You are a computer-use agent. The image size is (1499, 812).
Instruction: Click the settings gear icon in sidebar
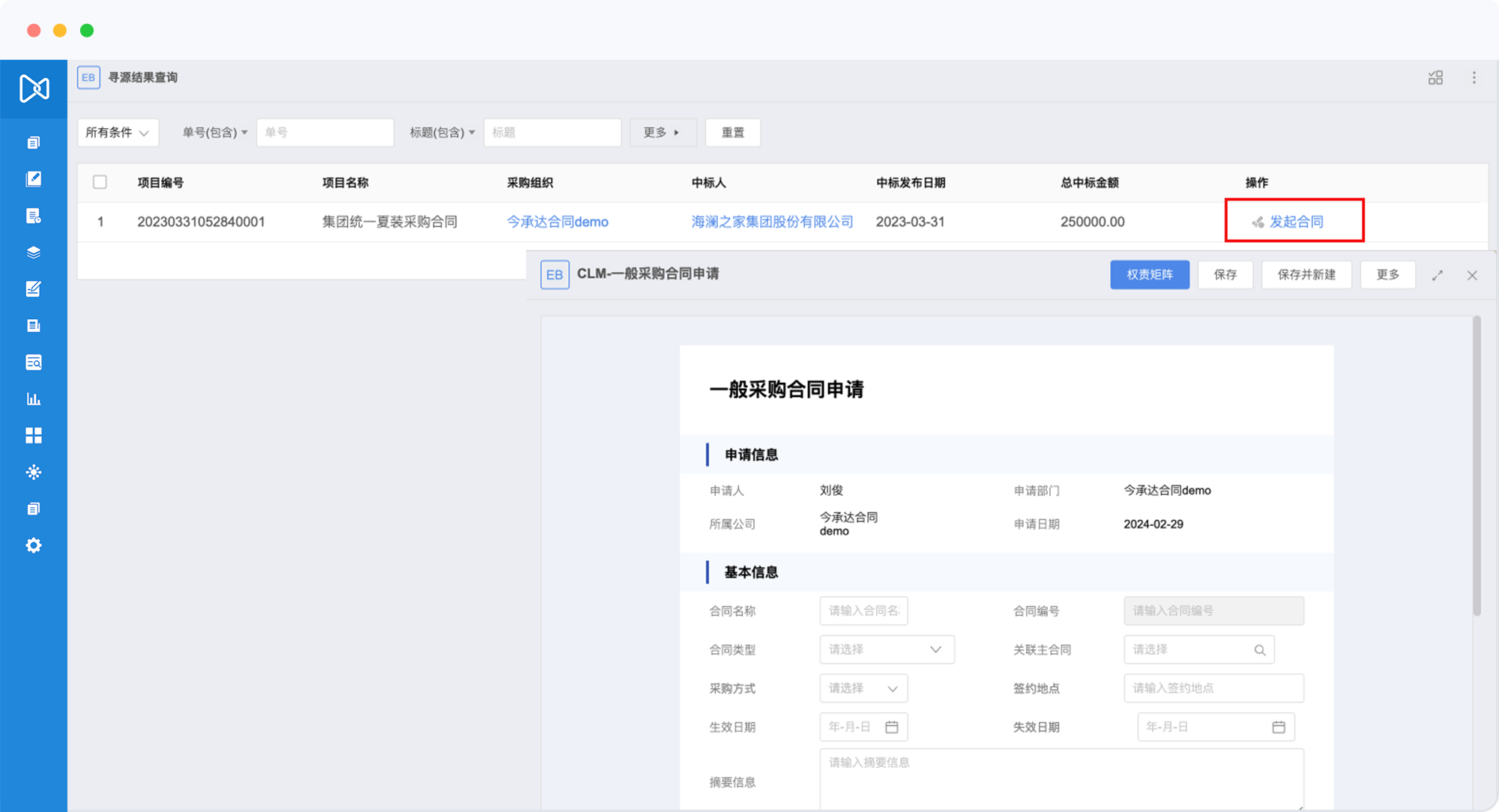click(34, 545)
